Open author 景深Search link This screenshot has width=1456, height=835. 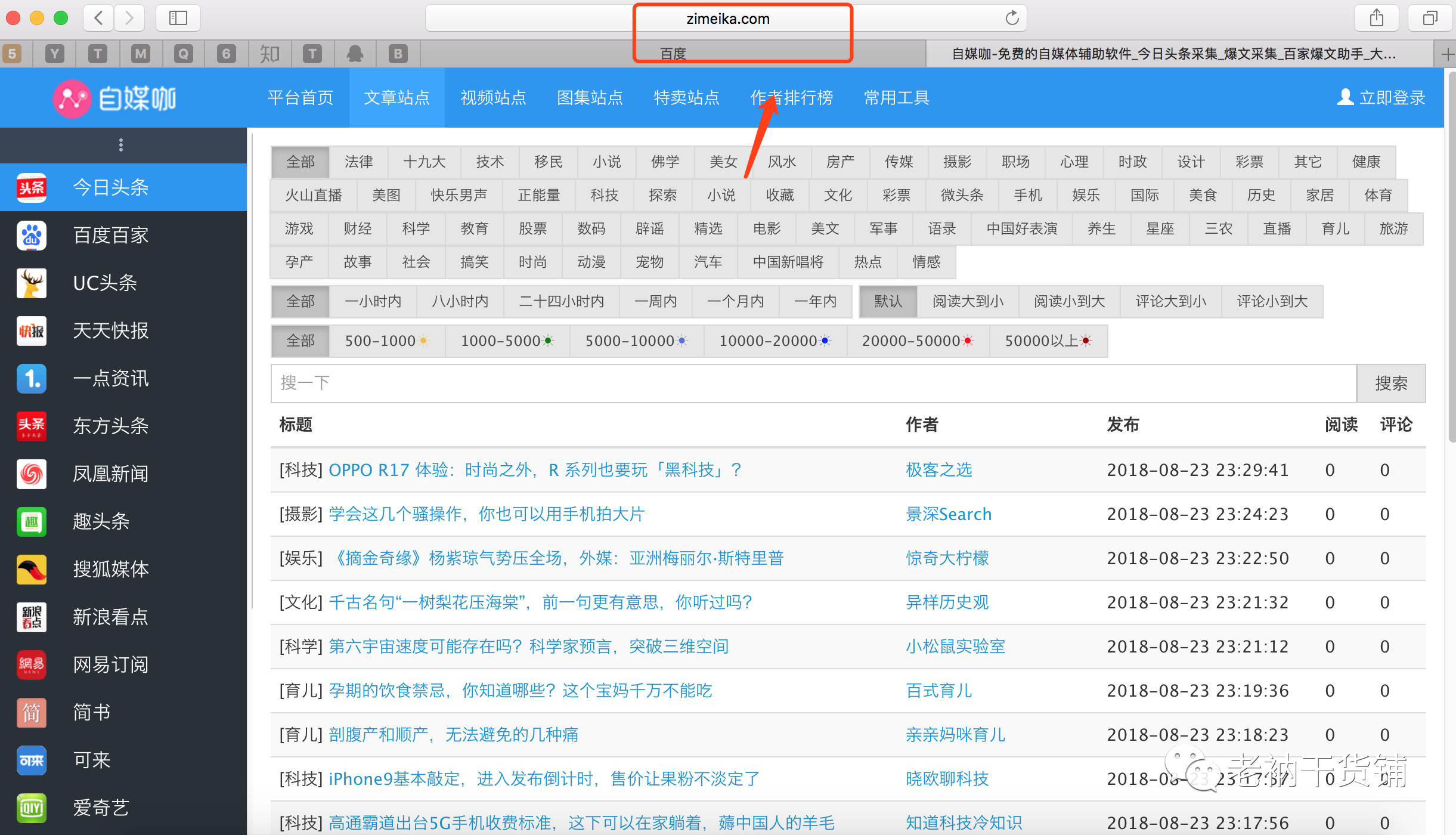click(x=949, y=514)
